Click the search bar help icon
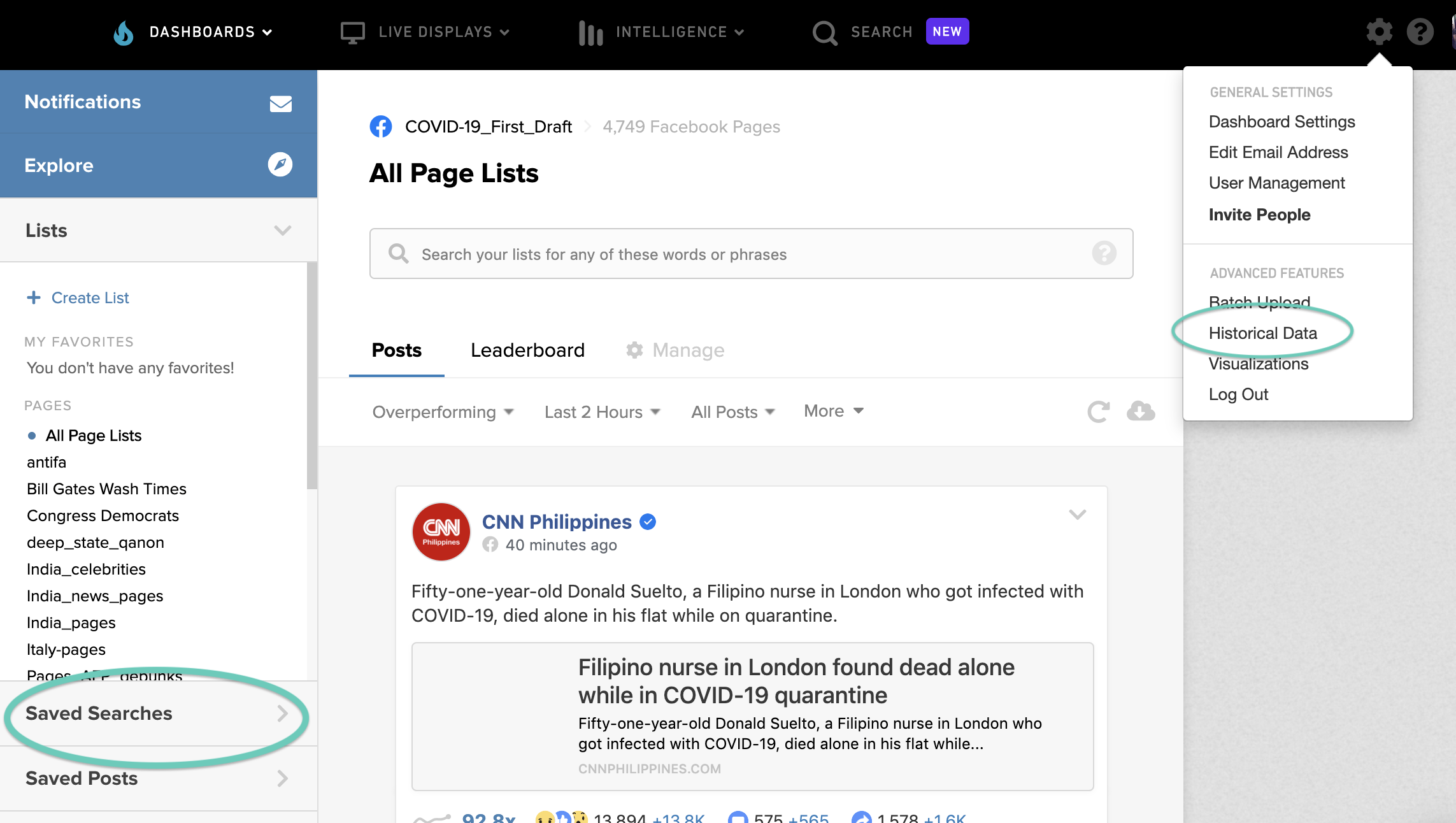Screen dimensions: 1456x823 1104,254
